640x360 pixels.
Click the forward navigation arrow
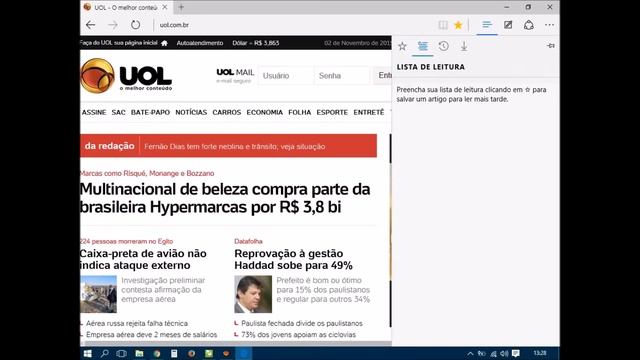[x=113, y=25]
